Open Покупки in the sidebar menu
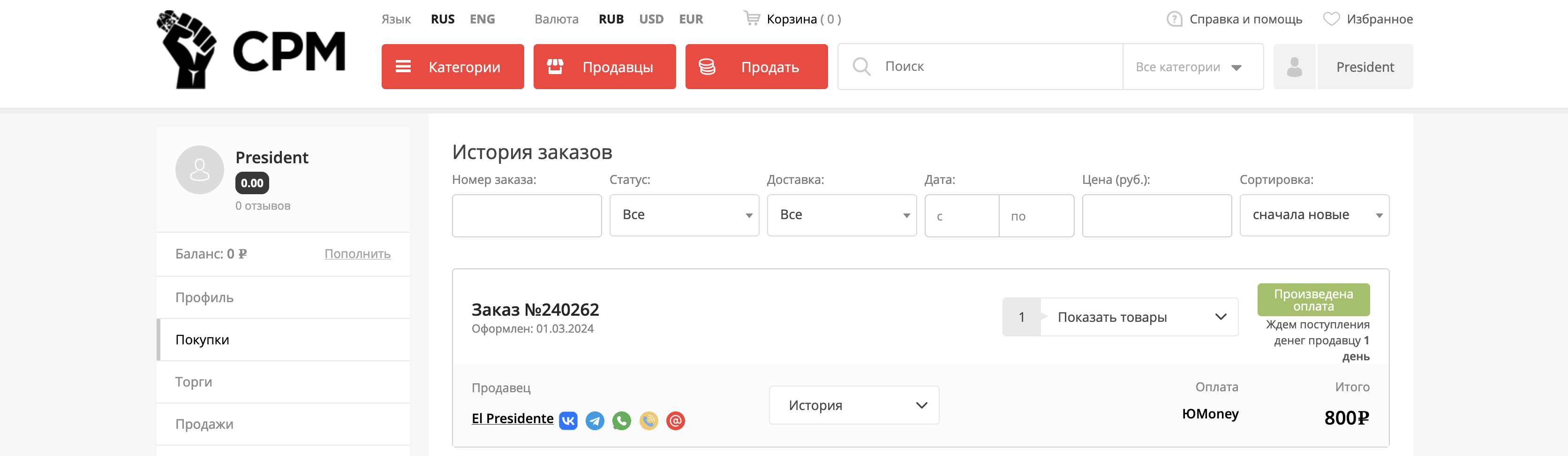Screen dimensions: 1568x456 coord(283,340)
